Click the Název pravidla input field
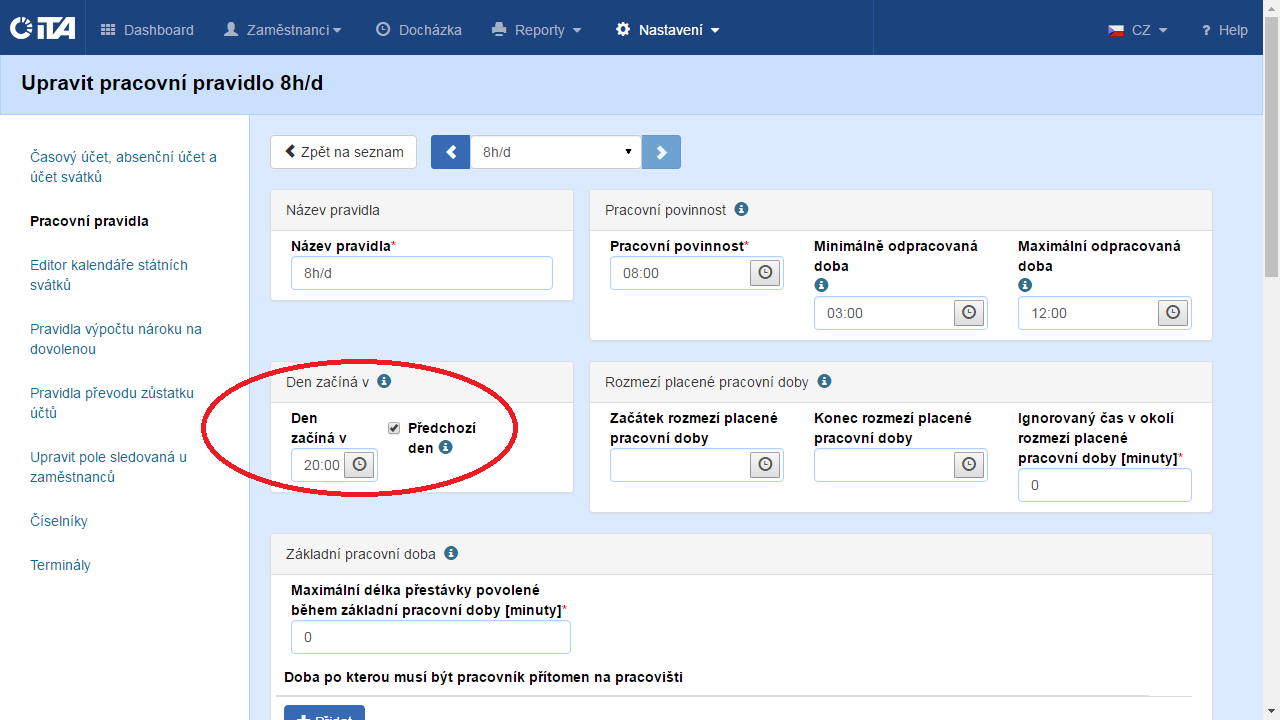This screenshot has height=720, width=1280. [421, 273]
